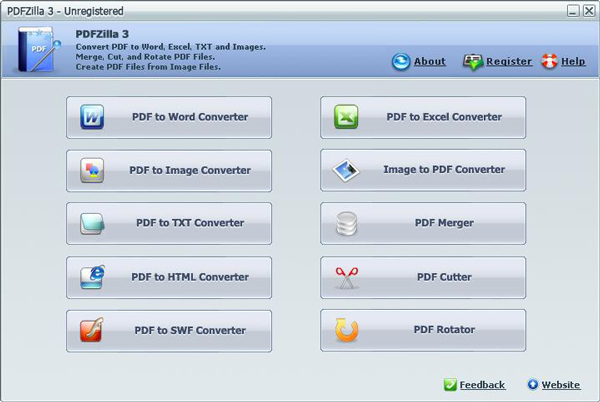Open the Help link

pyautogui.click(x=573, y=62)
